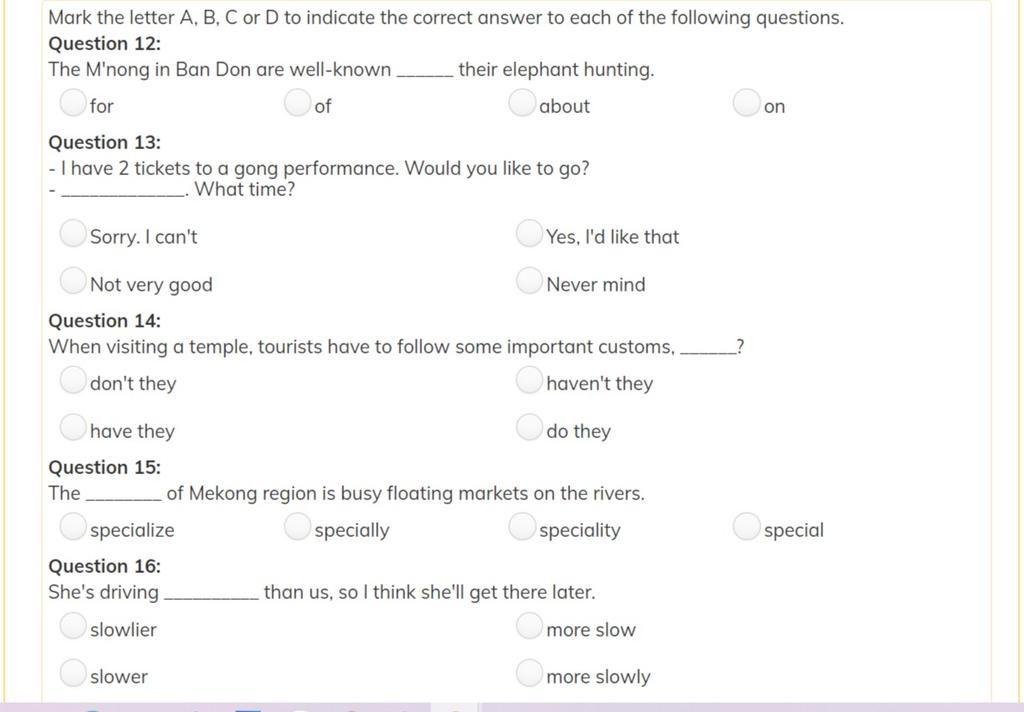Choose 'do they' radio button
The image size is (1024, 712).
(529, 427)
